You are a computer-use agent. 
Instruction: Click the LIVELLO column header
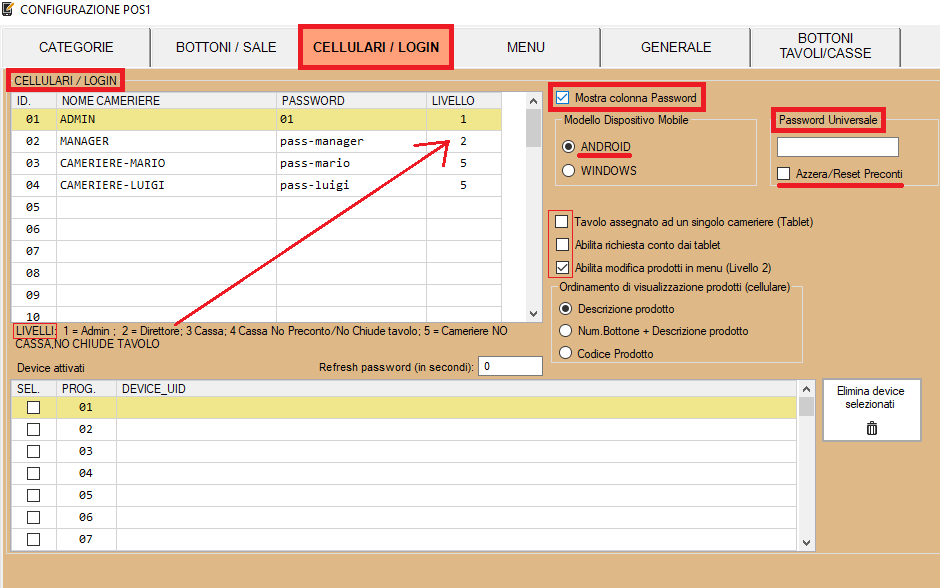point(464,101)
